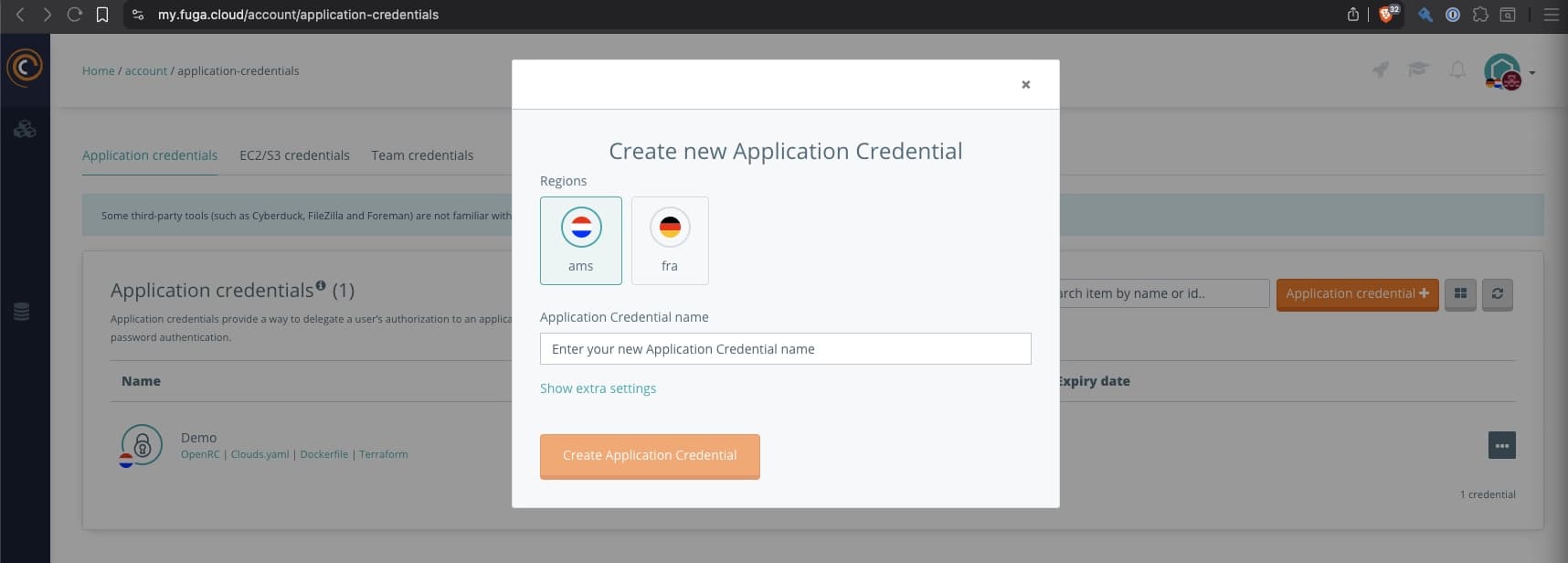Switch to grid view icon
Viewport: 1568px width, 563px height.
[1460, 294]
